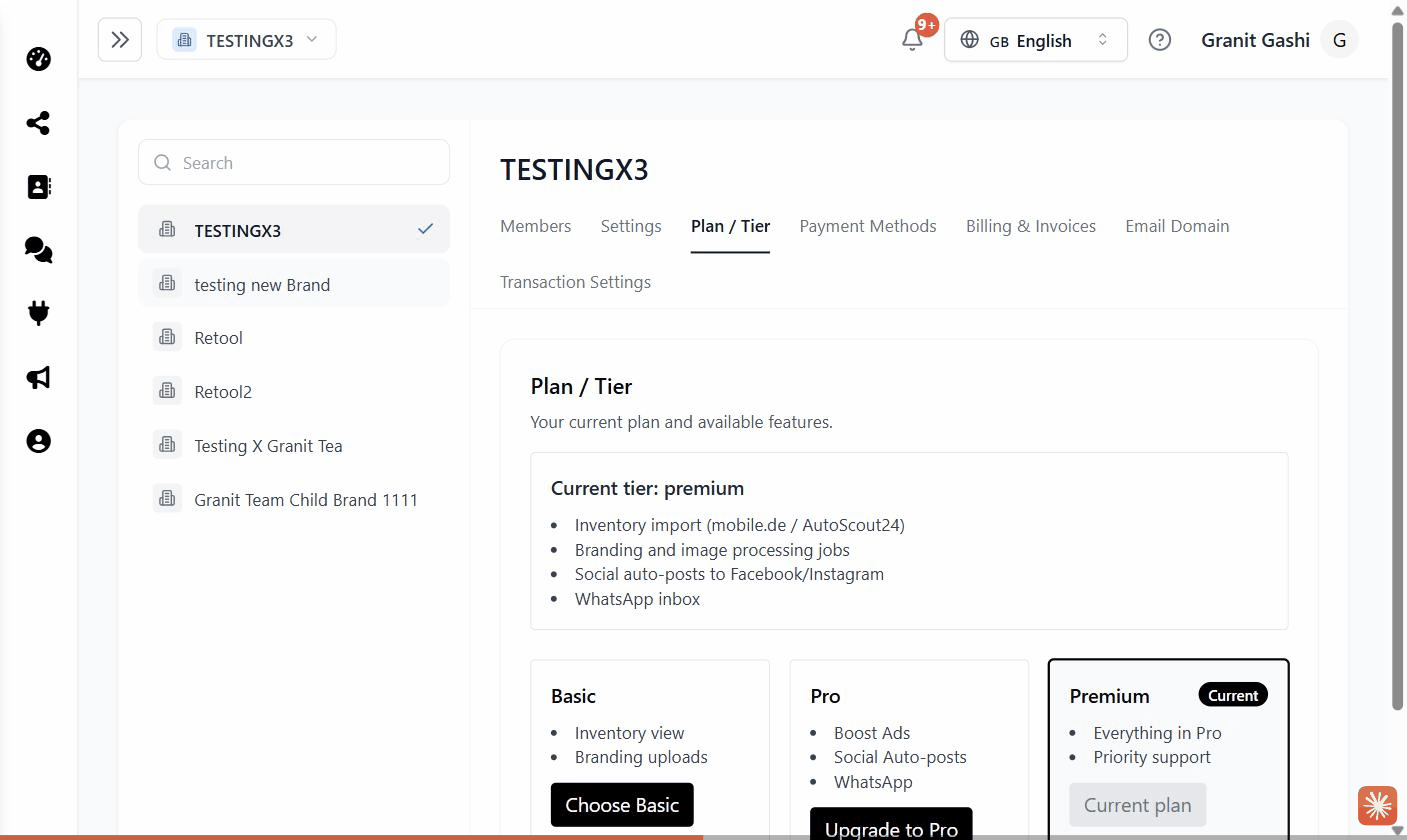Viewport: 1407px width, 840px height.
Task: Click 'WhatsApp inbox' feature text
Action: [637, 599]
